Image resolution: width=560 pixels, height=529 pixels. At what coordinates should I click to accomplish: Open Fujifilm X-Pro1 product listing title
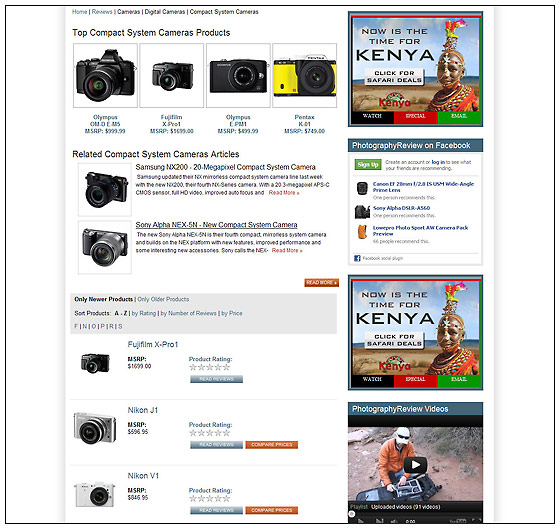click(153, 345)
